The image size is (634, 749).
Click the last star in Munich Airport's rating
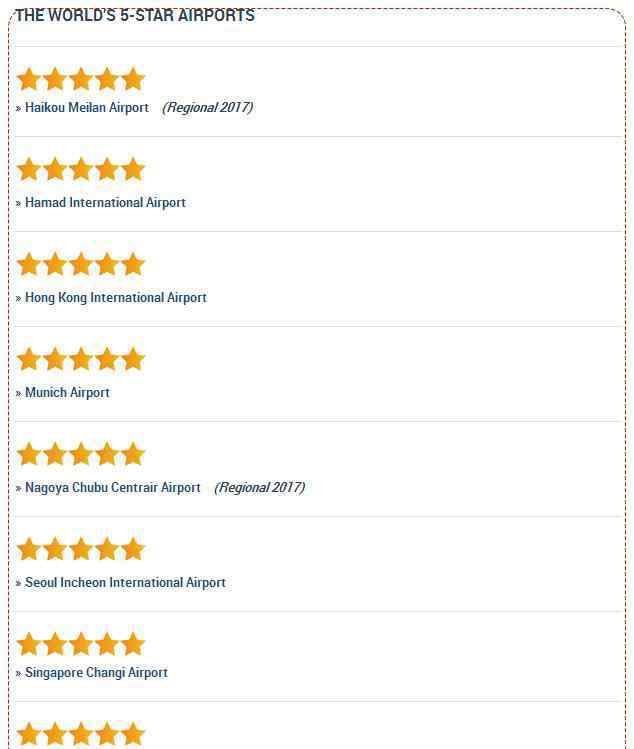(x=133, y=359)
